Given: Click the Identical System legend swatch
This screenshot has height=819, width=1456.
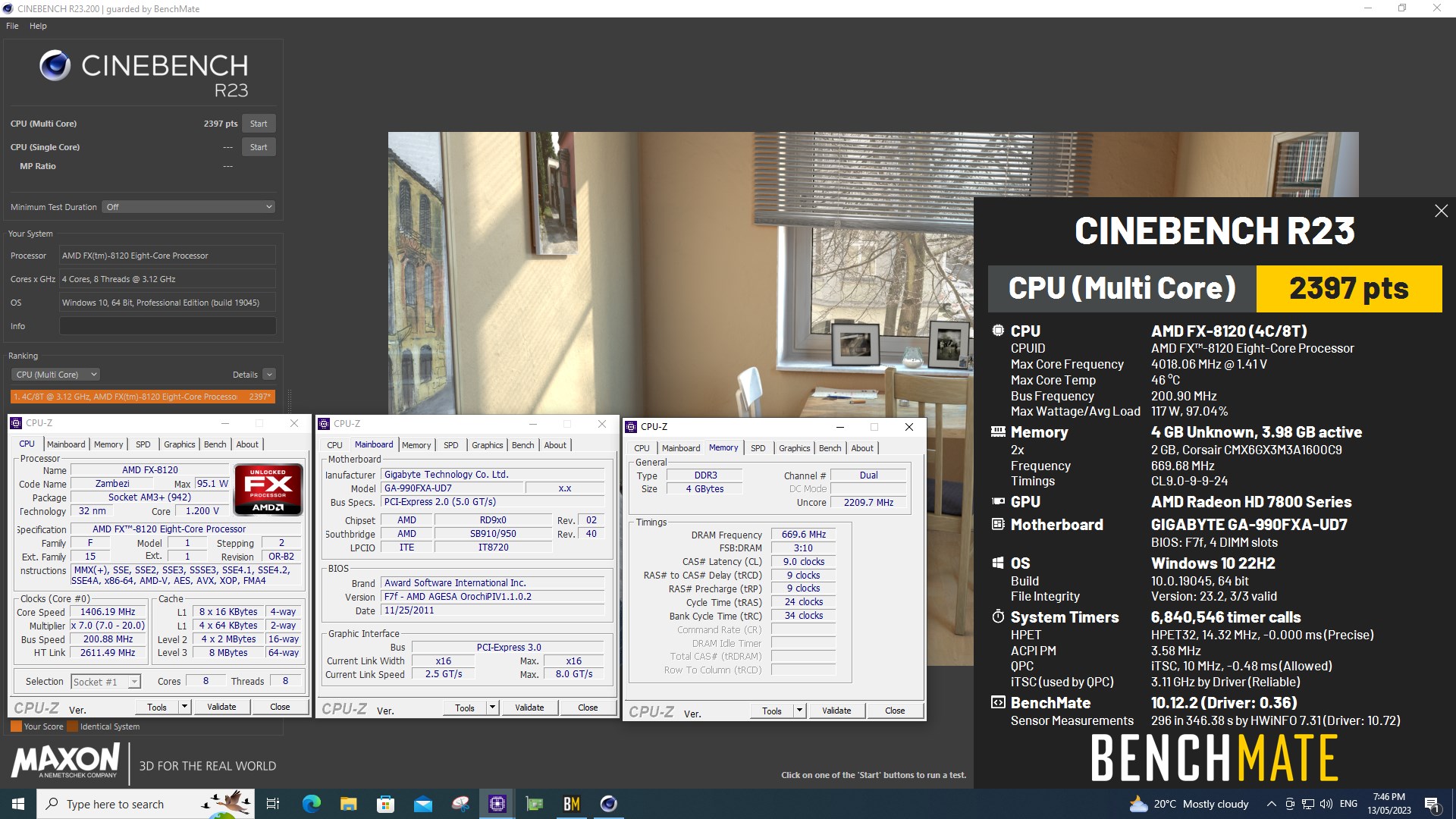Looking at the screenshot, I should point(73,726).
